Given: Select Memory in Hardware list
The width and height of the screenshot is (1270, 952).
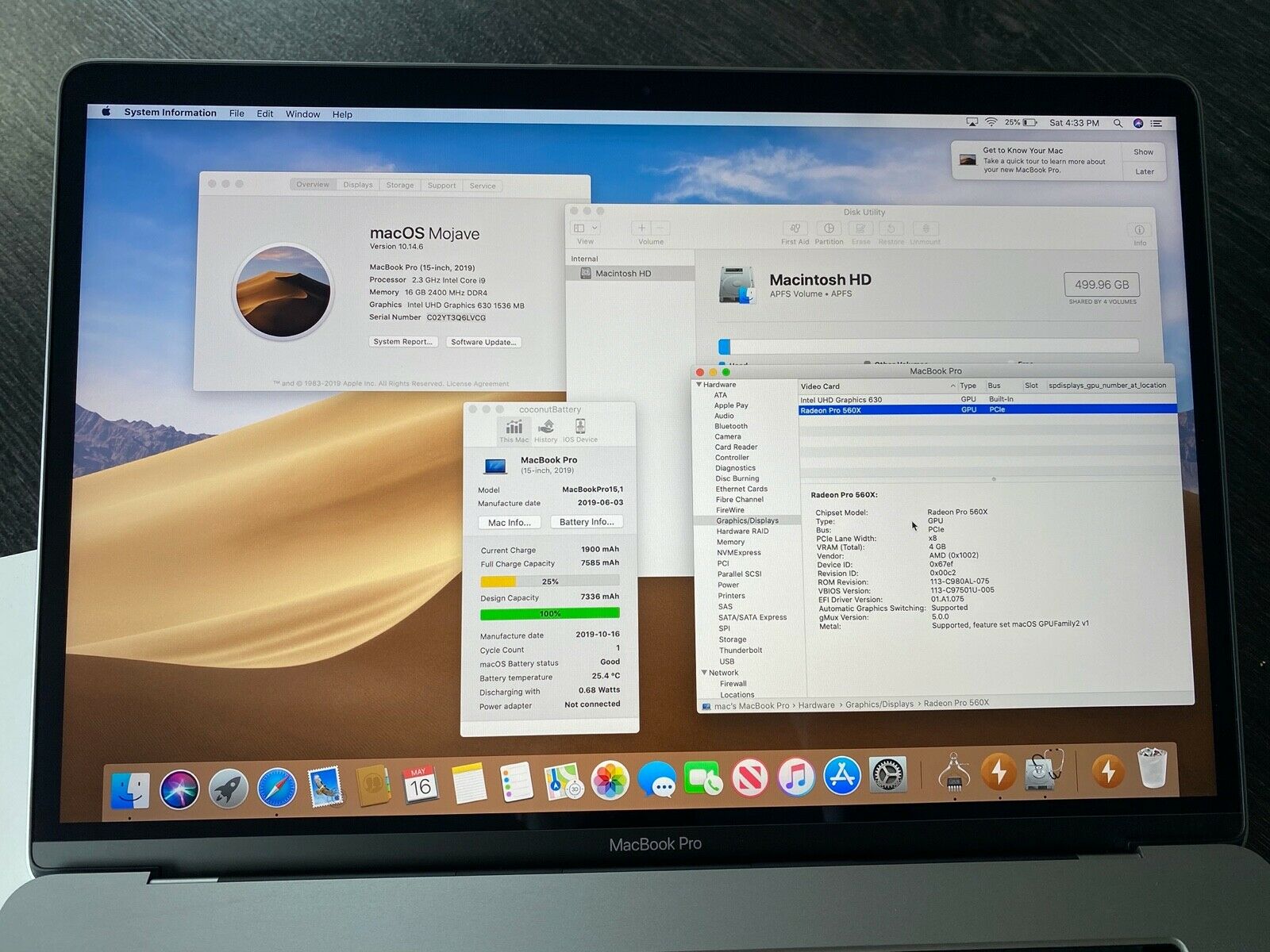Looking at the screenshot, I should point(730,542).
